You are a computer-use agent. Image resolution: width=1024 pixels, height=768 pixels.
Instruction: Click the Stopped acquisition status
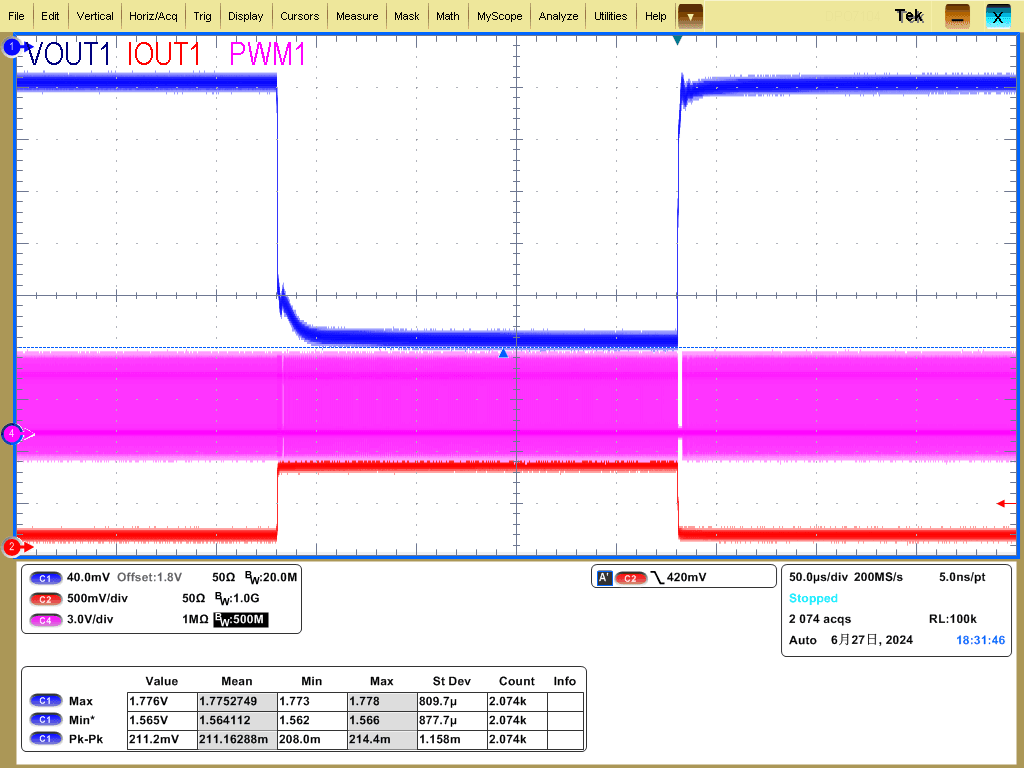(813, 598)
